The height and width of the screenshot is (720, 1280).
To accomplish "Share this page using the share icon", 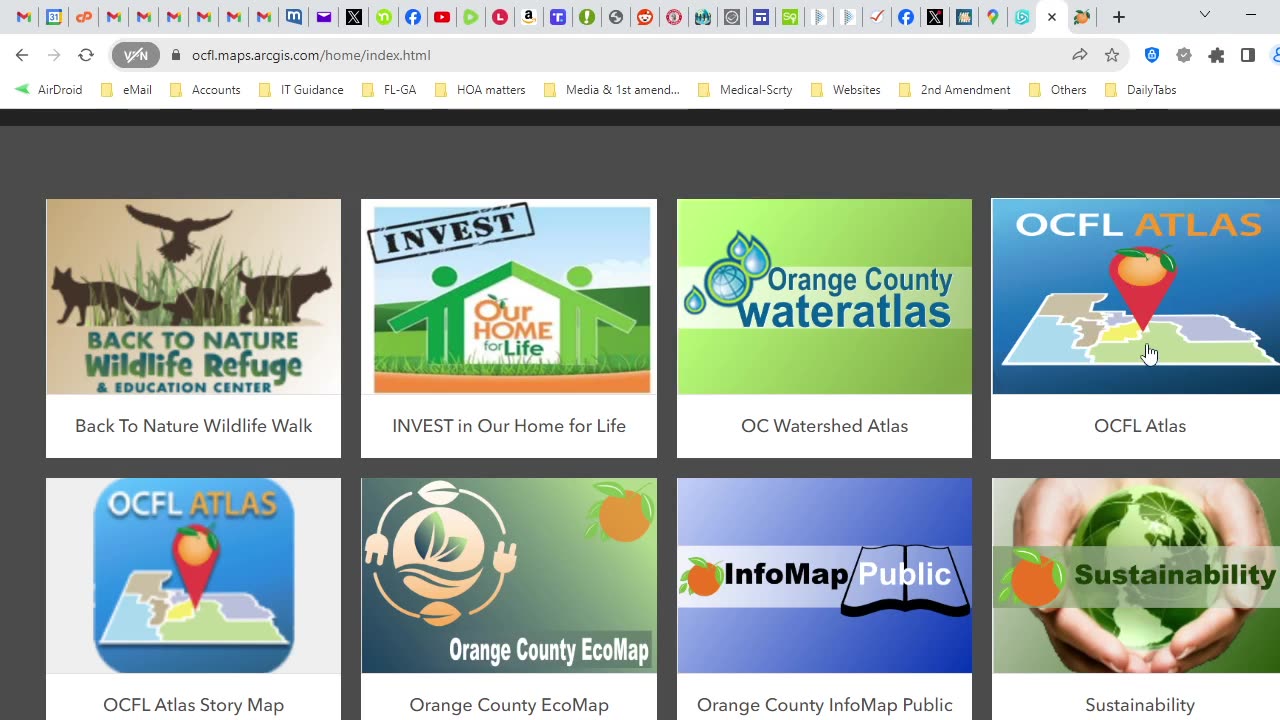I will coord(1080,55).
